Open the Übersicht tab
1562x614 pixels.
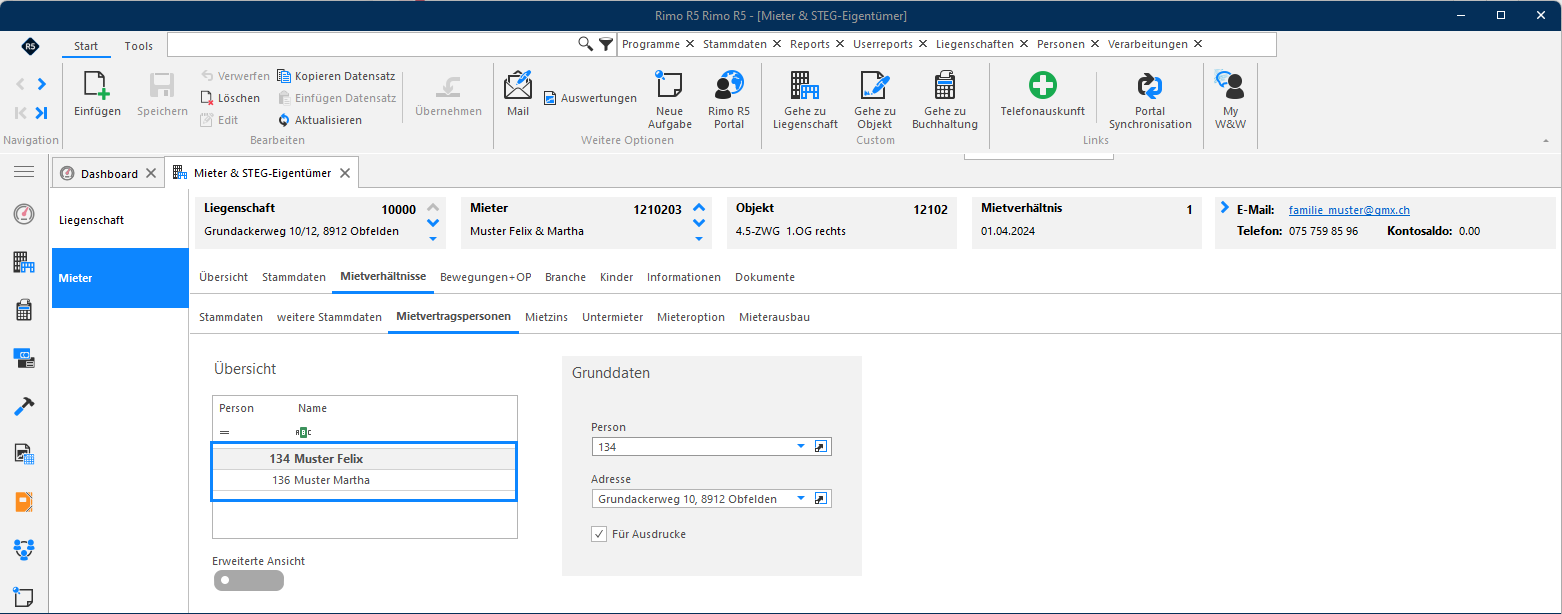tap(223, 277)
